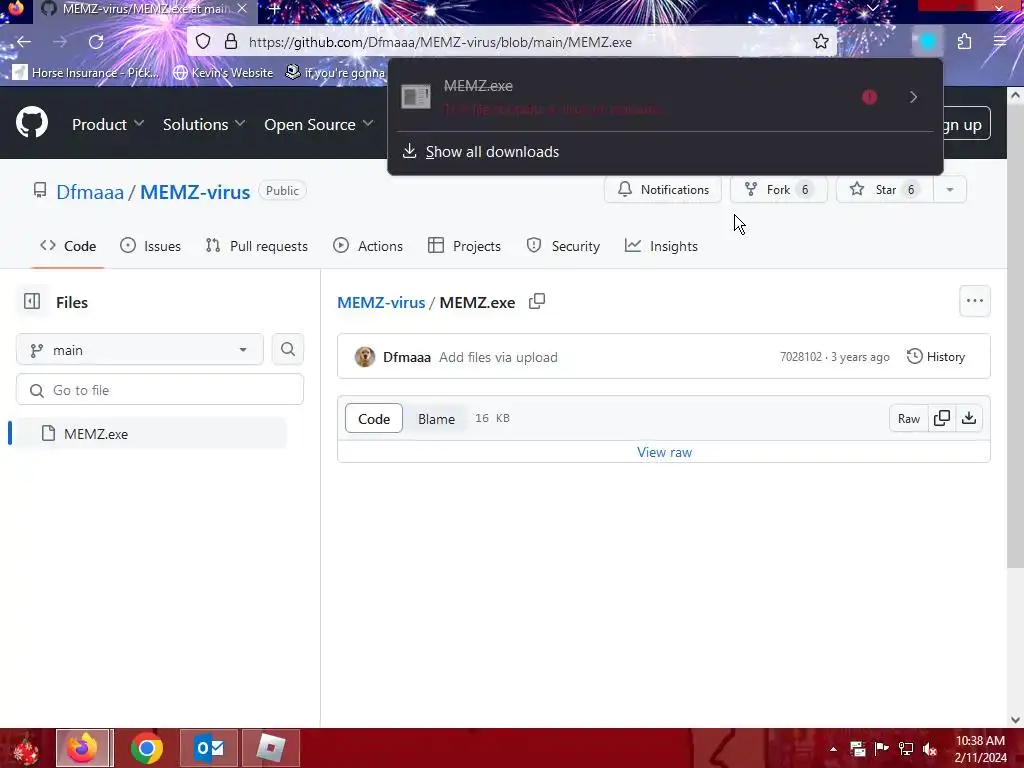This screenshot has width=1024, height=768.
Task: Expand the Solutions menu
Action: coord(204,124)
